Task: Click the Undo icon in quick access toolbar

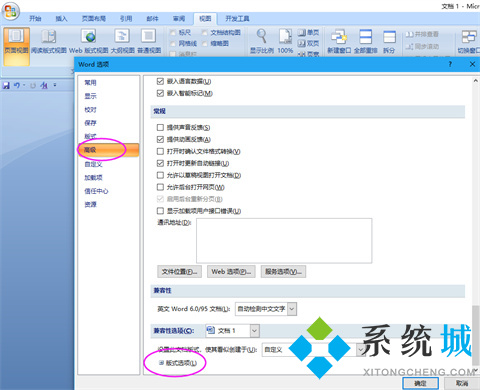Action: tap(17, 86)
